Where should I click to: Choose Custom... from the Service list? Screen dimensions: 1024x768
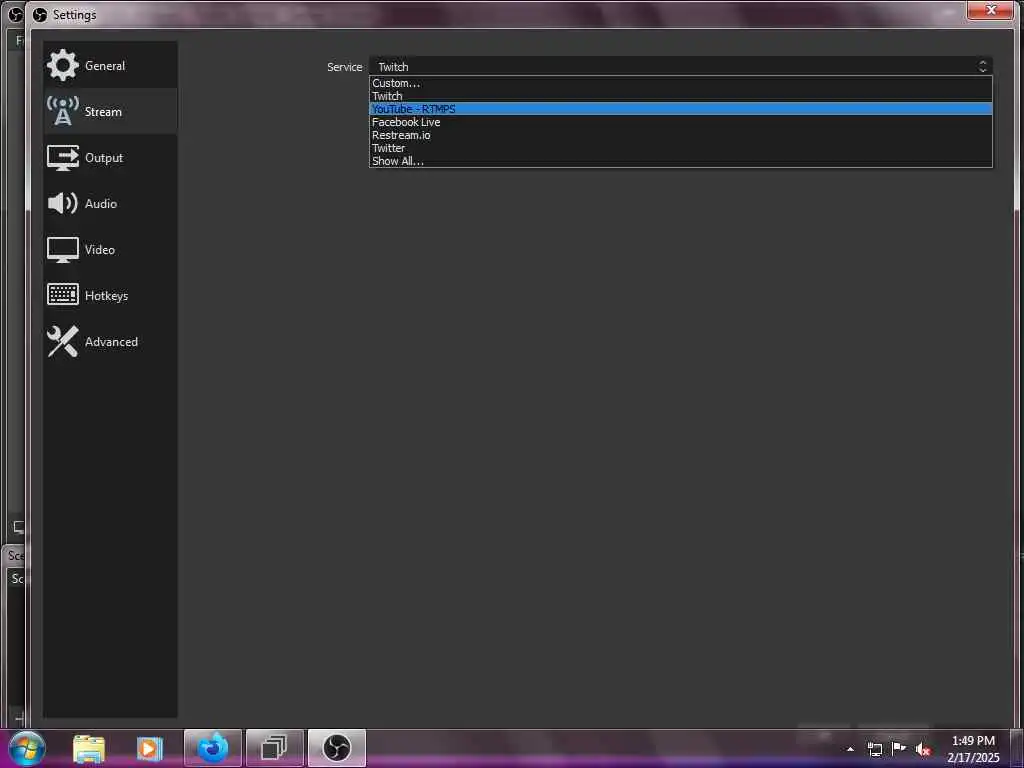(x=680, y=83)
